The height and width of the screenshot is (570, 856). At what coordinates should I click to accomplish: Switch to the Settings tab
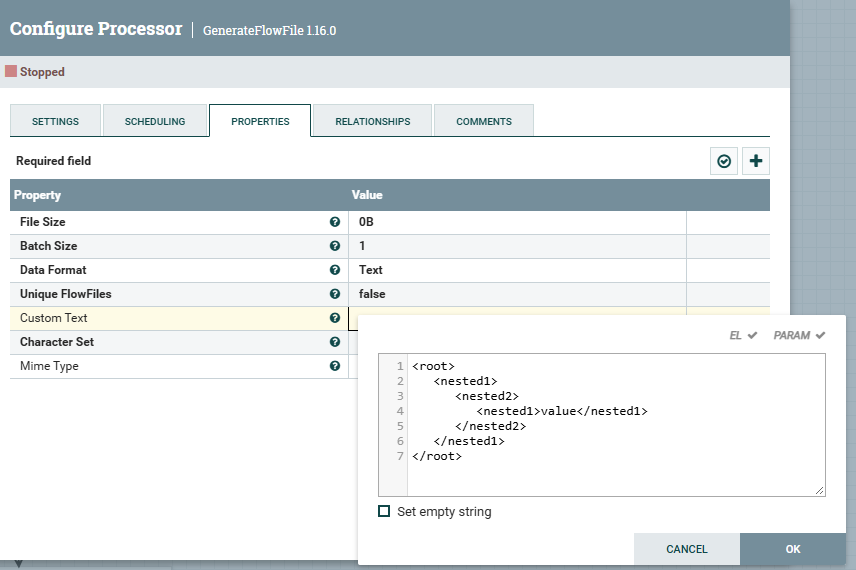[x=56, y=121]
